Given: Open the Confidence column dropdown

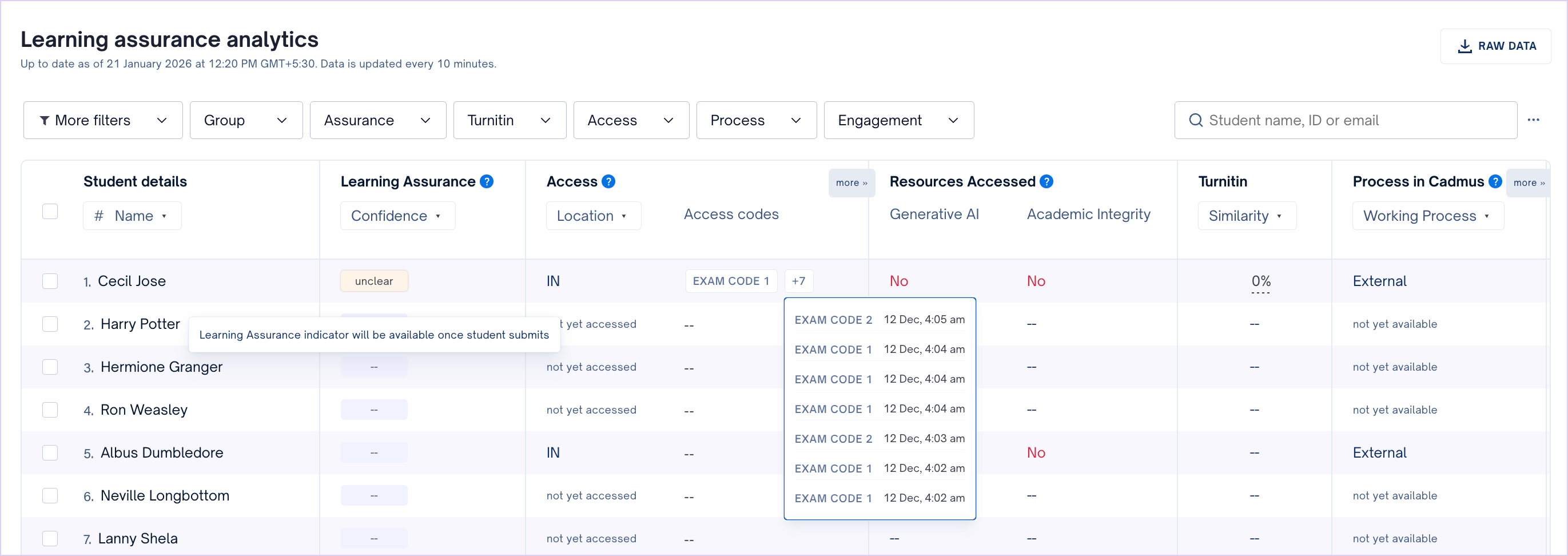Looking at the screenshot, I should pyautogui.click(x=397, y=216).
